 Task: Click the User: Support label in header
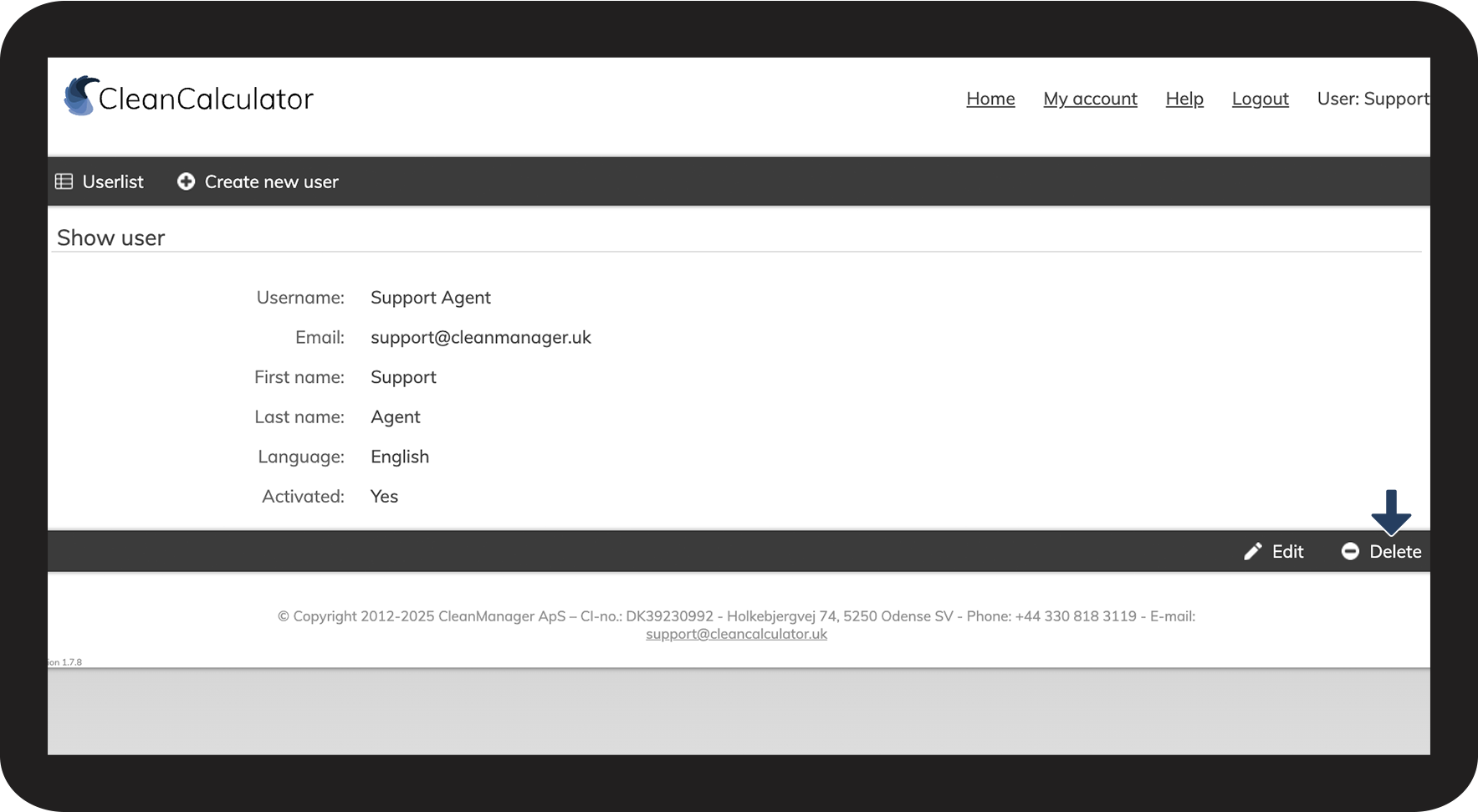[x=1373, y=99]
